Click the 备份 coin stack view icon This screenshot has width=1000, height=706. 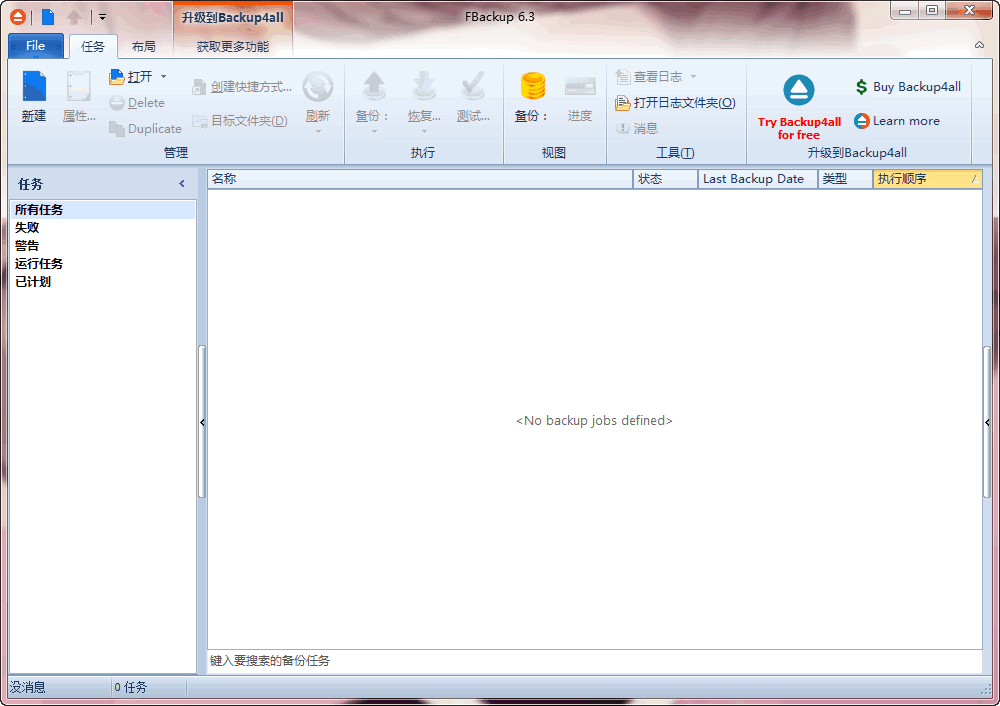[x=532, y=87]
